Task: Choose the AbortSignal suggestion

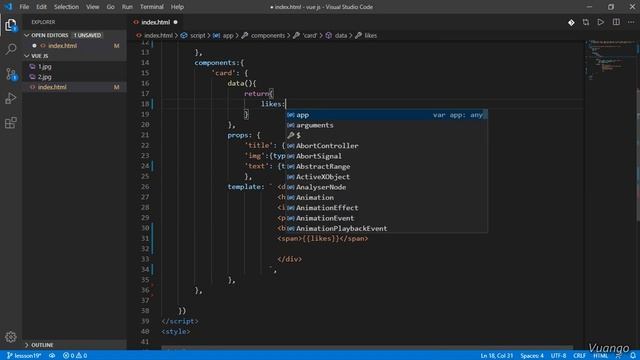Action: [386, 156]
